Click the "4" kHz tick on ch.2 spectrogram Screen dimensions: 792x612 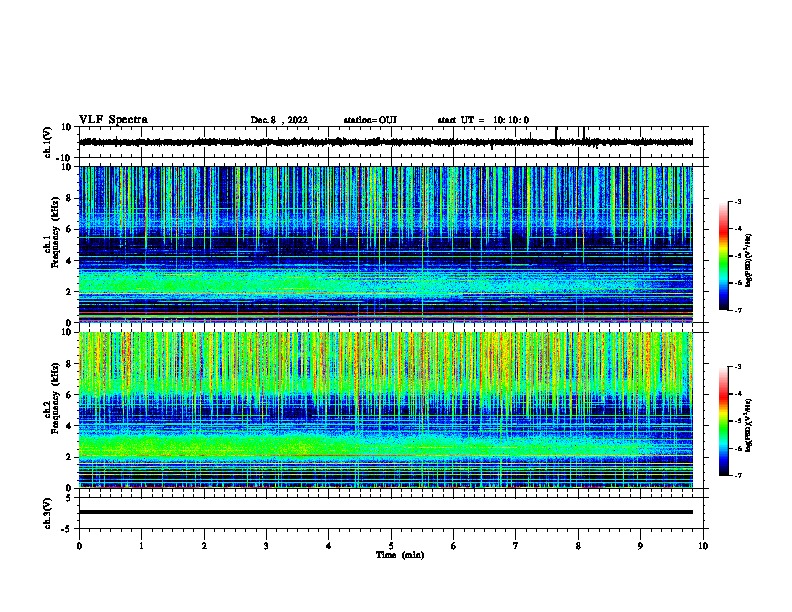tap(69, 426)
